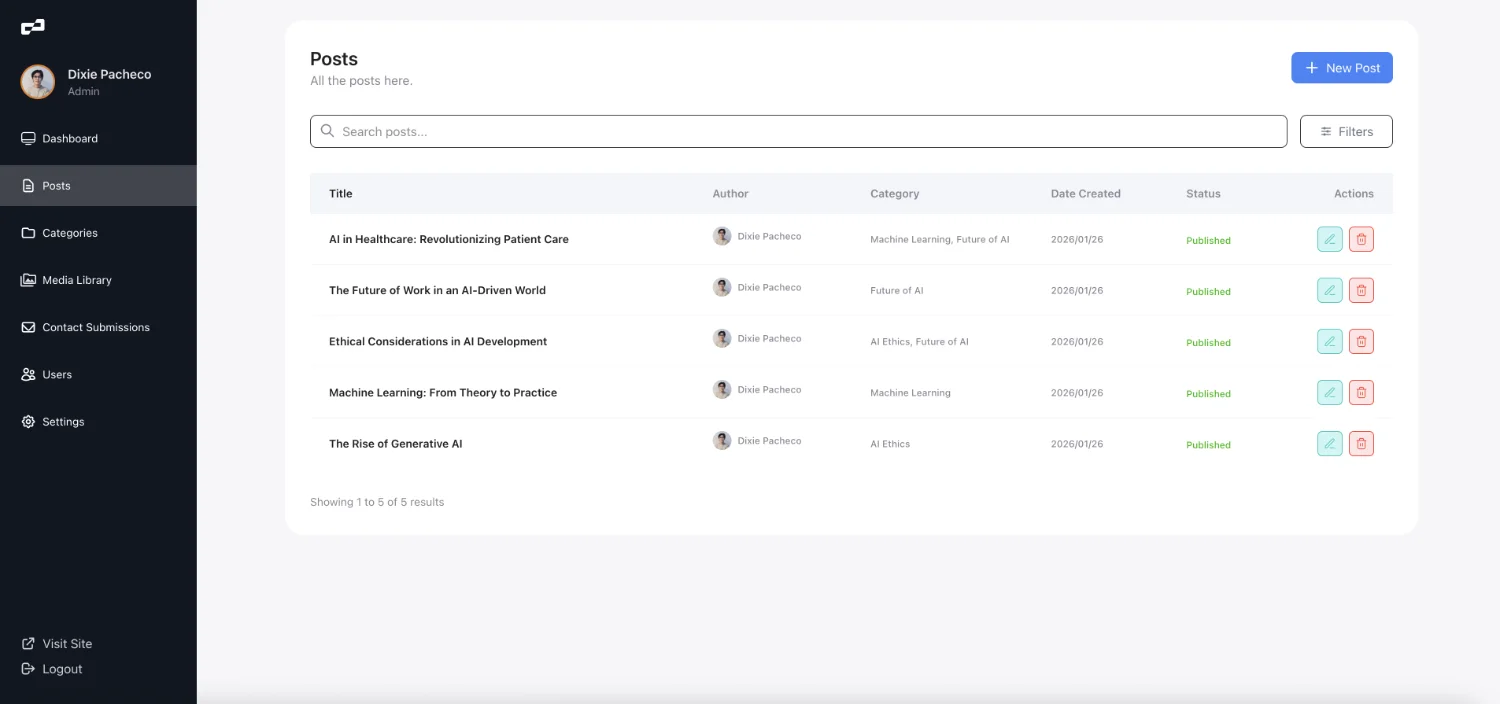Click the search magnifier icon in the search bar
This screenshot has height=704, width=1500.
327,131
